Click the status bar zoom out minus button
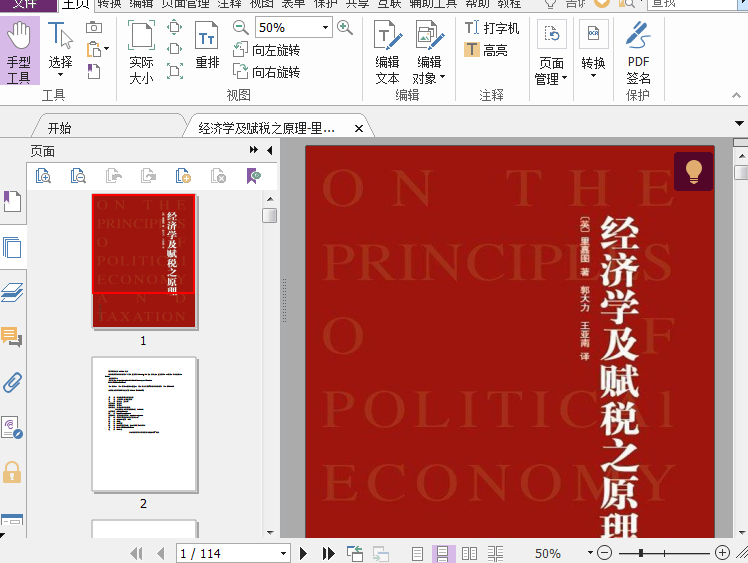Viewport: 748px width, 563px height. click(604, 553)
